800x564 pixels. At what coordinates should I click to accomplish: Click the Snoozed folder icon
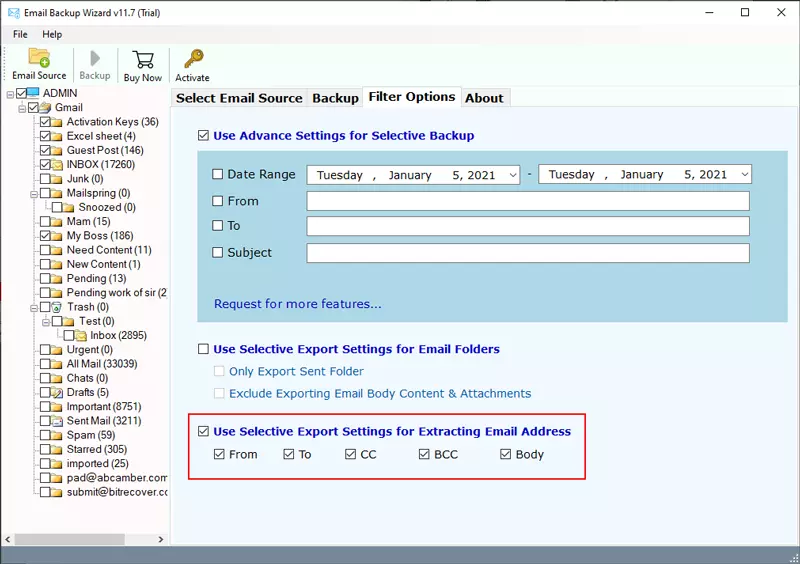click(68, 207)
